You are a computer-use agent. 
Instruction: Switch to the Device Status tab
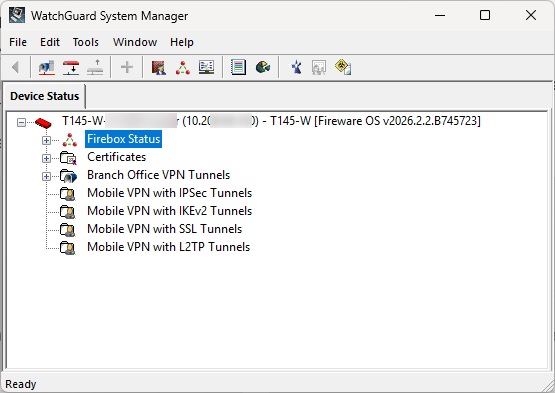(45, 96)
